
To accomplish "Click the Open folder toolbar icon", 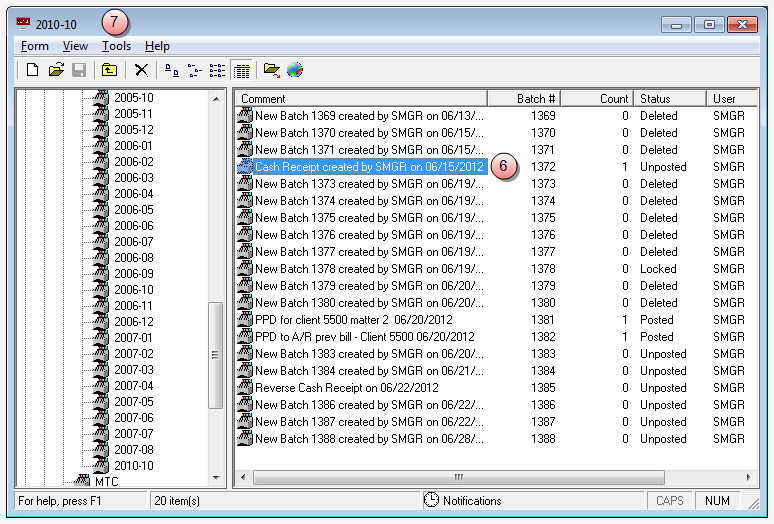I will pos(56,70).
